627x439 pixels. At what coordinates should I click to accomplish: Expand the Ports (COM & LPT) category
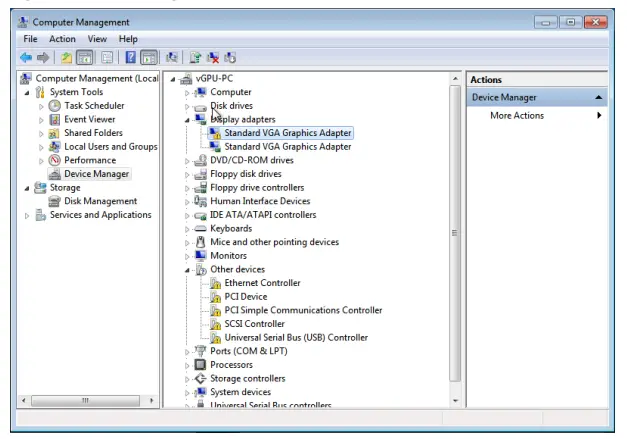[187, 352]
